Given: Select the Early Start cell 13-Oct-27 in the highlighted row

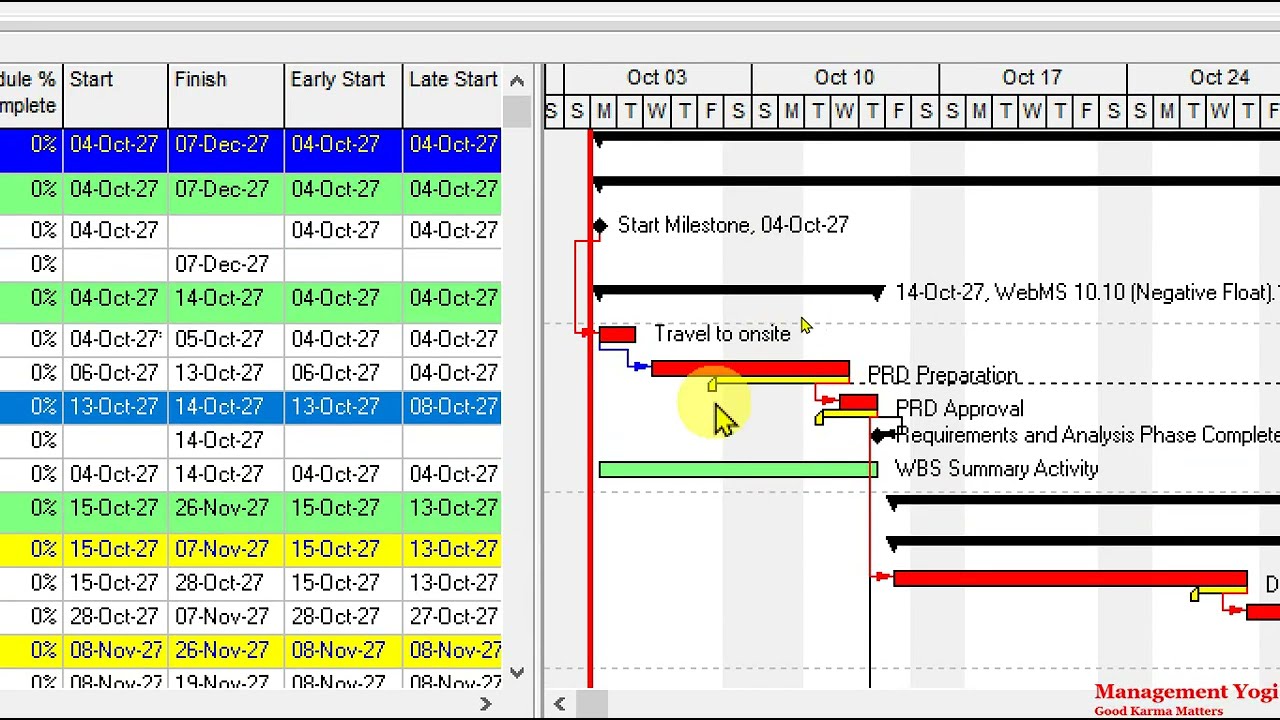Looking at the screenshot, I should 343,407.
